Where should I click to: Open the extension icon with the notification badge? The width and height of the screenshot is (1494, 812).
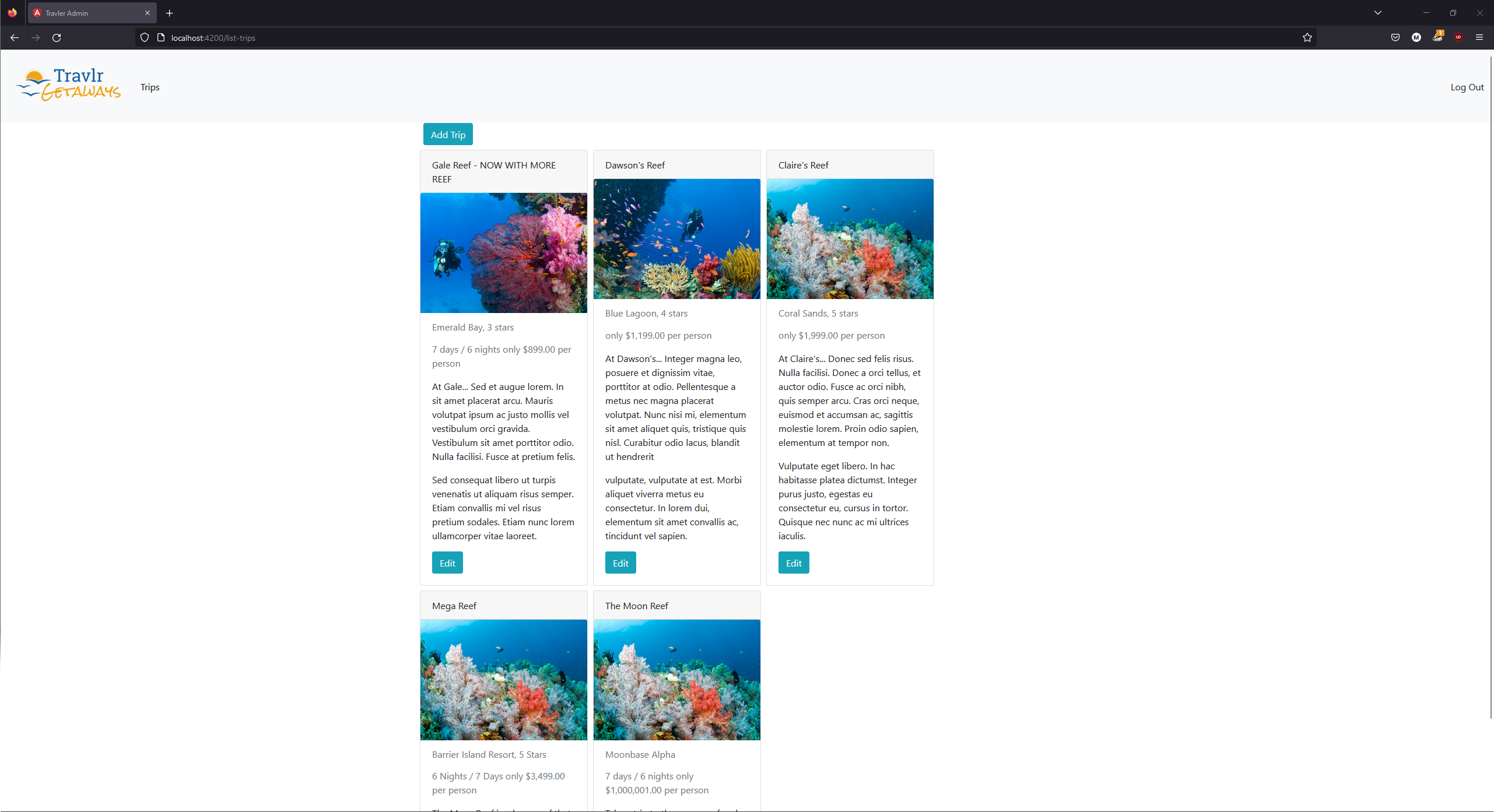pos(1437,37)
